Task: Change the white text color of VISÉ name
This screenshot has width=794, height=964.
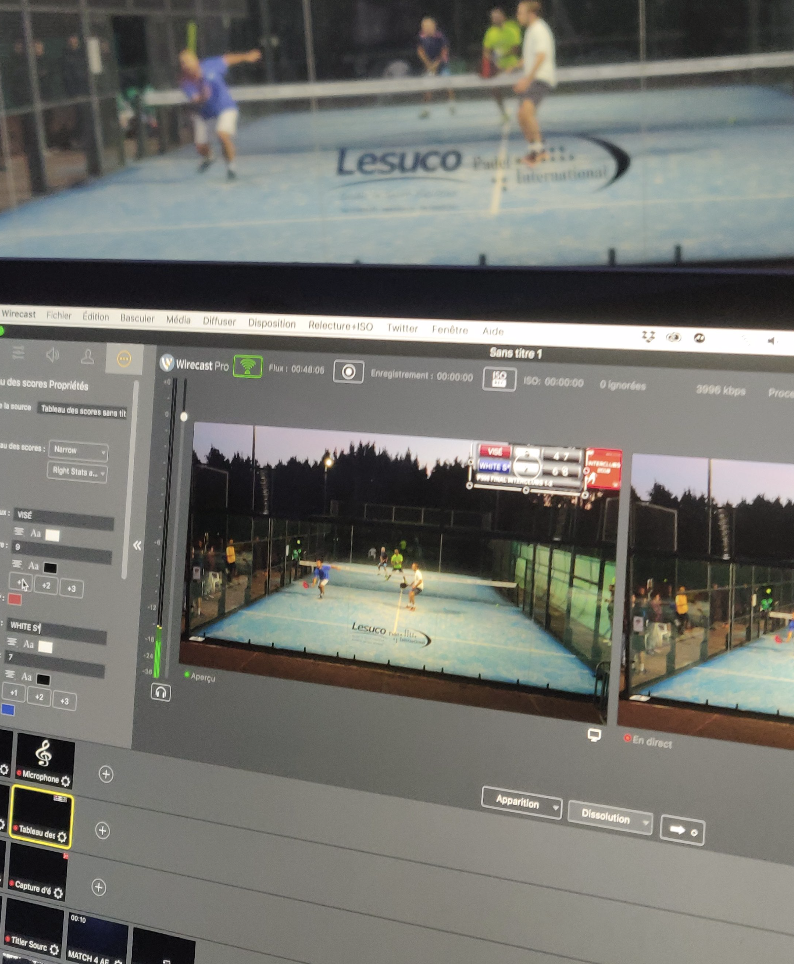Action: (x=53, y=535)
